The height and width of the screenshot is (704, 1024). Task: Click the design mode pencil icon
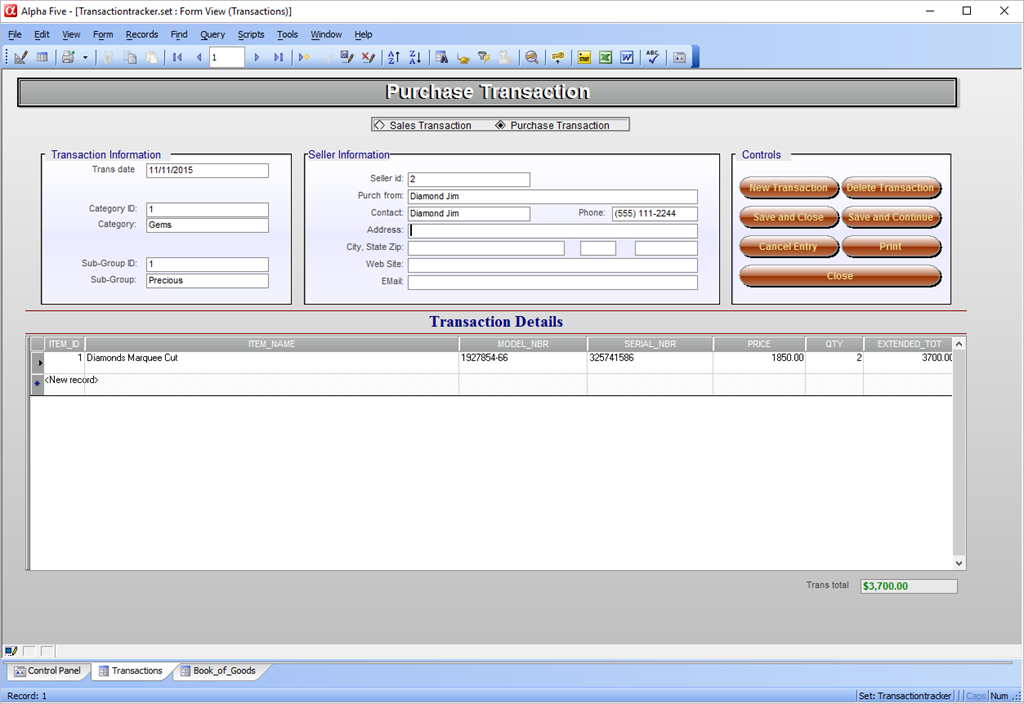(x=20, y=57)
